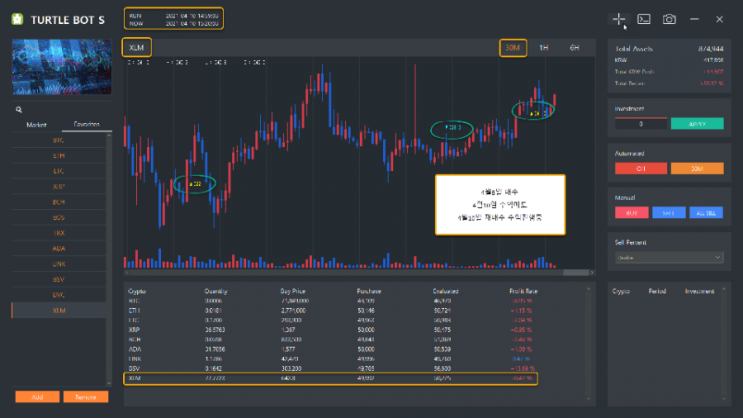The height and width of the screenshot is (418, 743).
Task: Switch to the Favorites tab
Action: pos(87,124)
